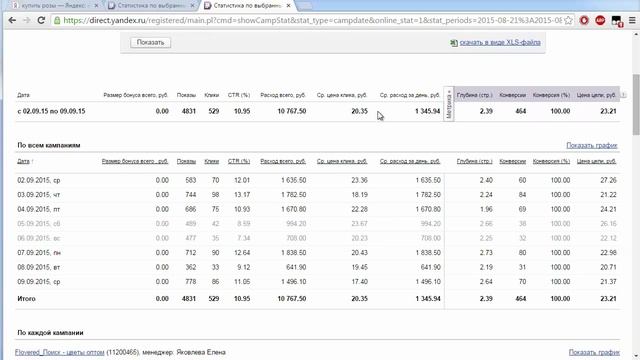Sort by 'Глубина (стр.)' column
640x360 pixels.
[x=474, y=161]
